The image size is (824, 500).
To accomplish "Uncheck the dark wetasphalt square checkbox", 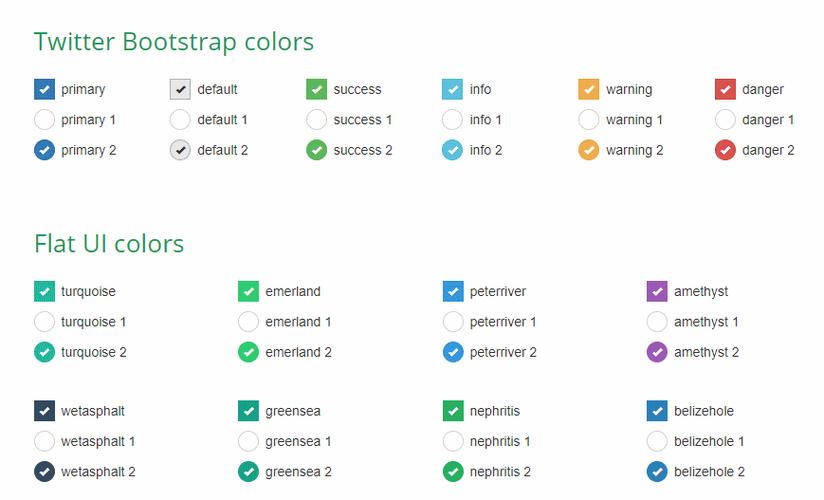I will coord(44,411).
